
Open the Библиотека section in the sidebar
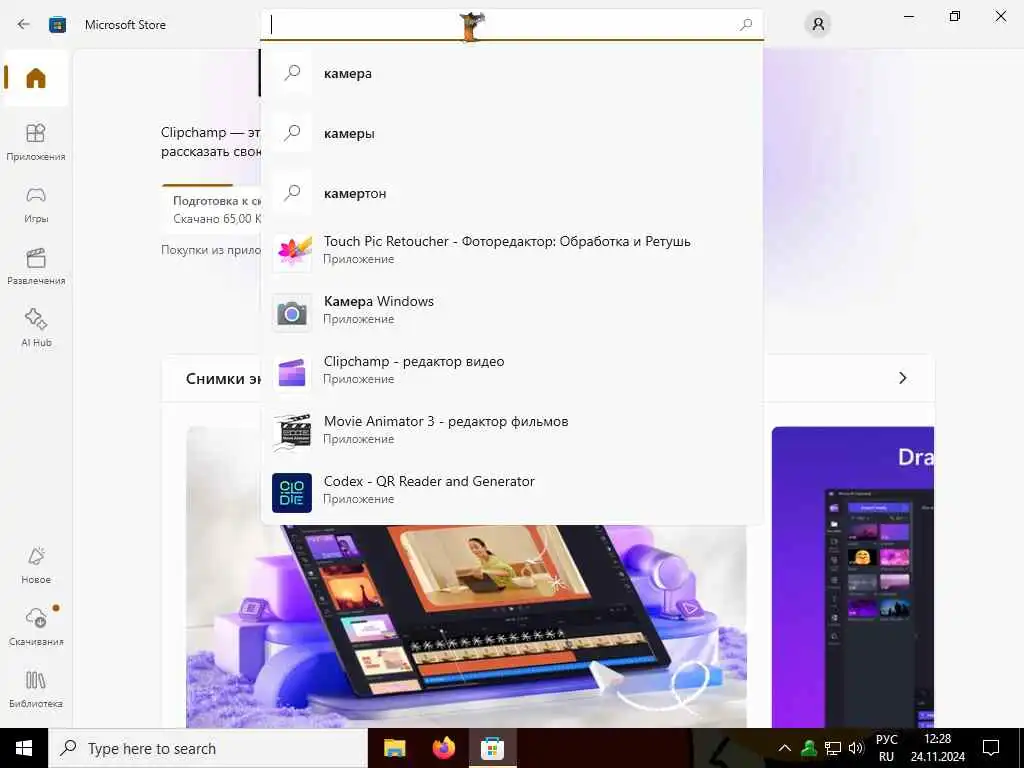point(35,689)
